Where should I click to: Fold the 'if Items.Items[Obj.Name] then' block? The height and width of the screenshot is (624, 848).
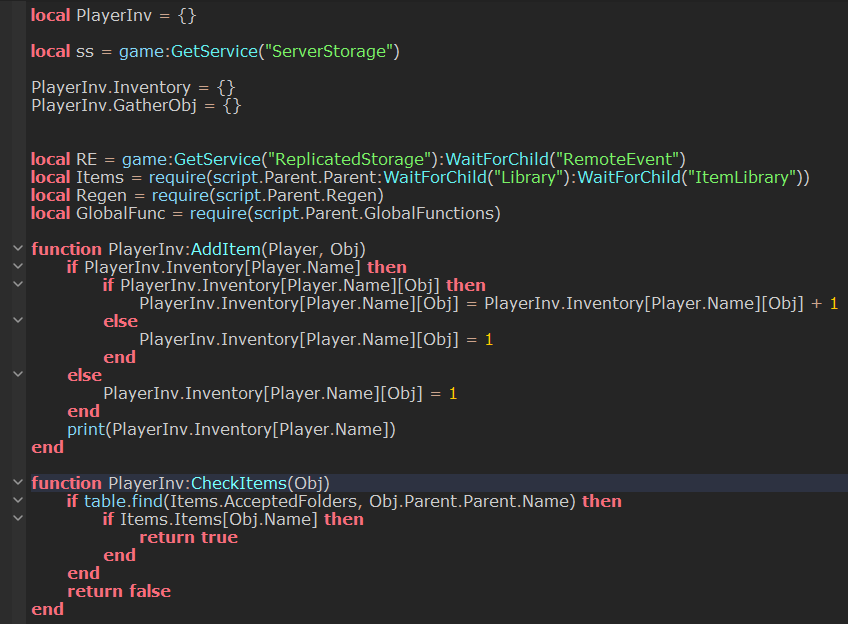pos(18,519)
